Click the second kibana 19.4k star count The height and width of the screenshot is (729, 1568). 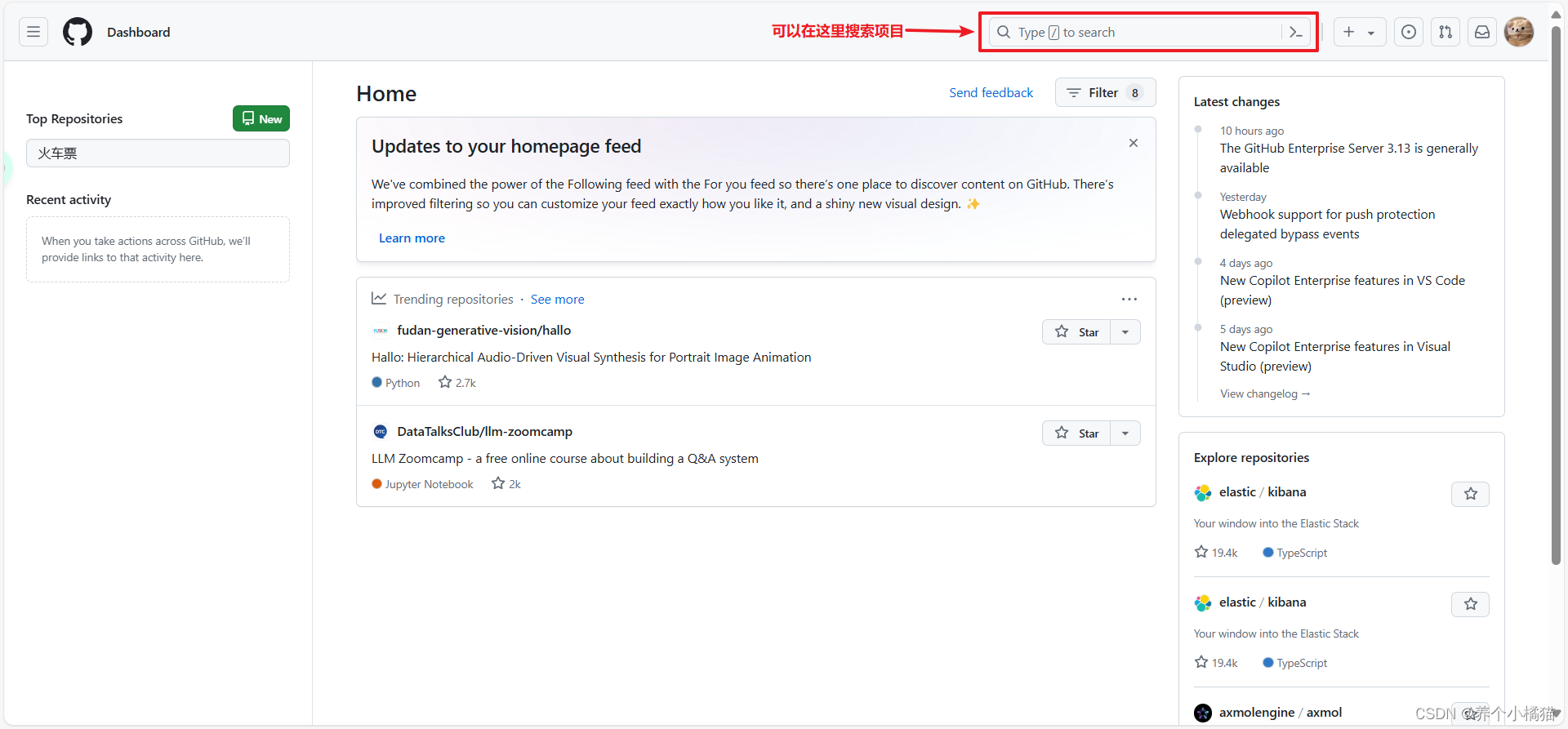coord(1216,662)
